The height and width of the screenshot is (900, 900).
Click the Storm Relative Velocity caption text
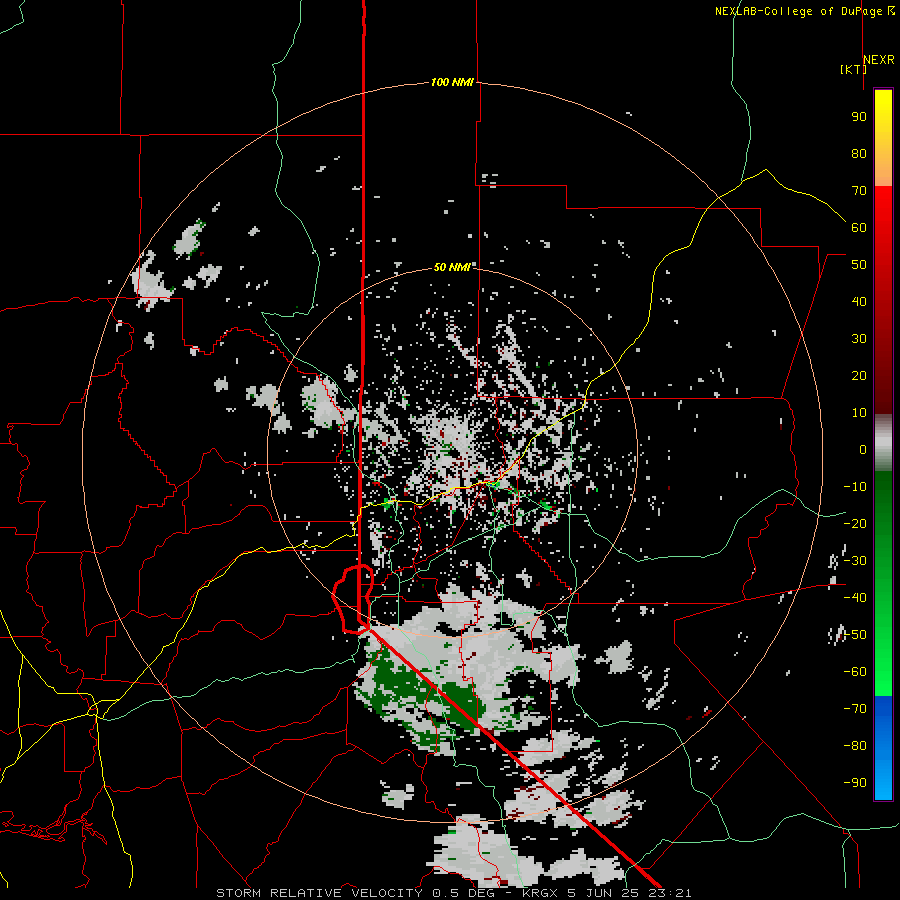tap(453, 893)
